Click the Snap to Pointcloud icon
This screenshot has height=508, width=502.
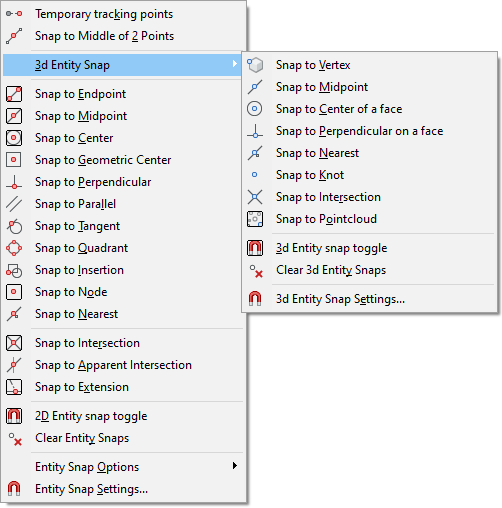click(x=255, y=219)
